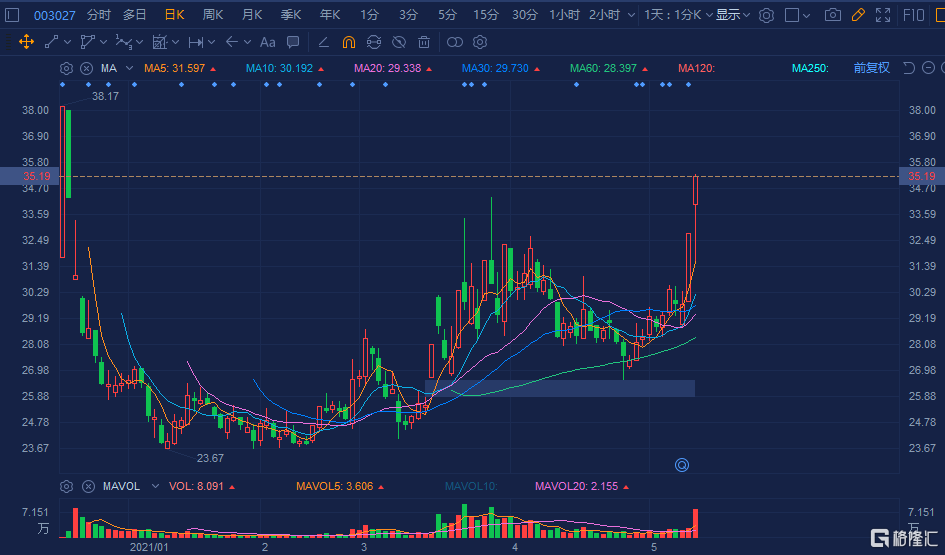Select the move/crosshair cursor tool
This screenshot has height=555, width=945.
point(26,42)
